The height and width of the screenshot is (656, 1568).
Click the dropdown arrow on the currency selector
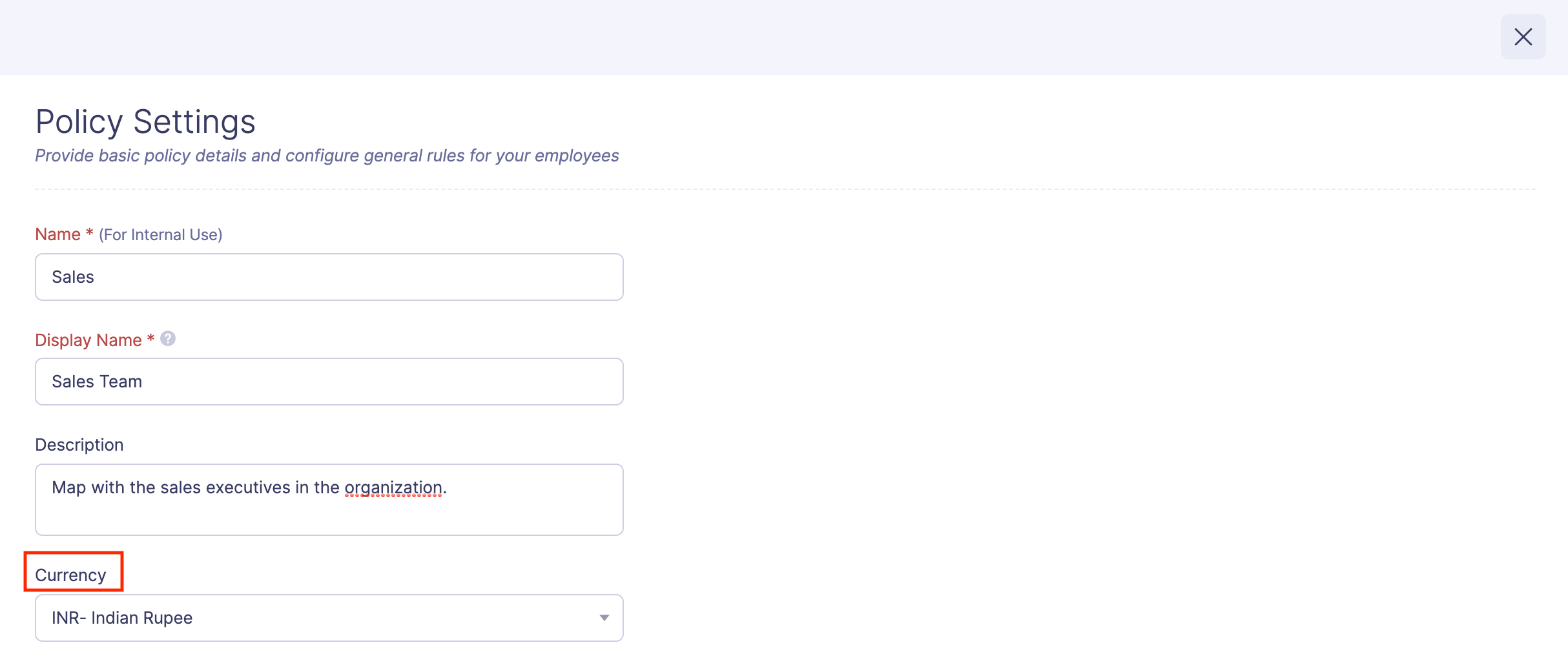(x=604, y=618)
